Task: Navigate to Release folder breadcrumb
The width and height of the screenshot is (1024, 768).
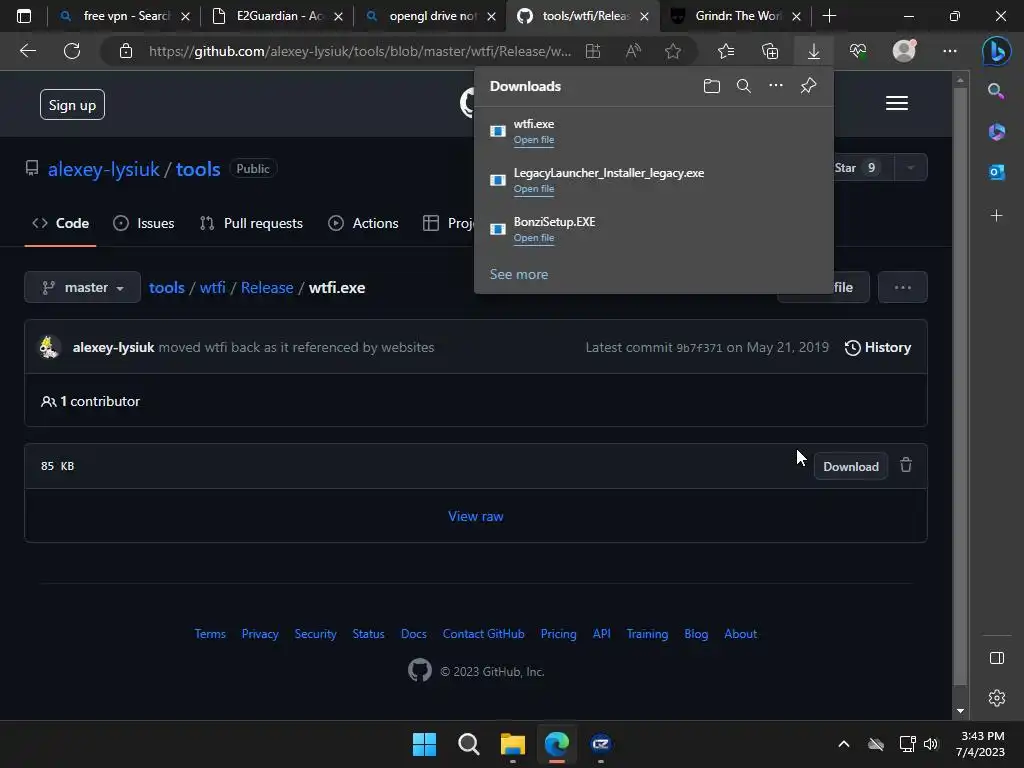Action: (x=267, y=287)
